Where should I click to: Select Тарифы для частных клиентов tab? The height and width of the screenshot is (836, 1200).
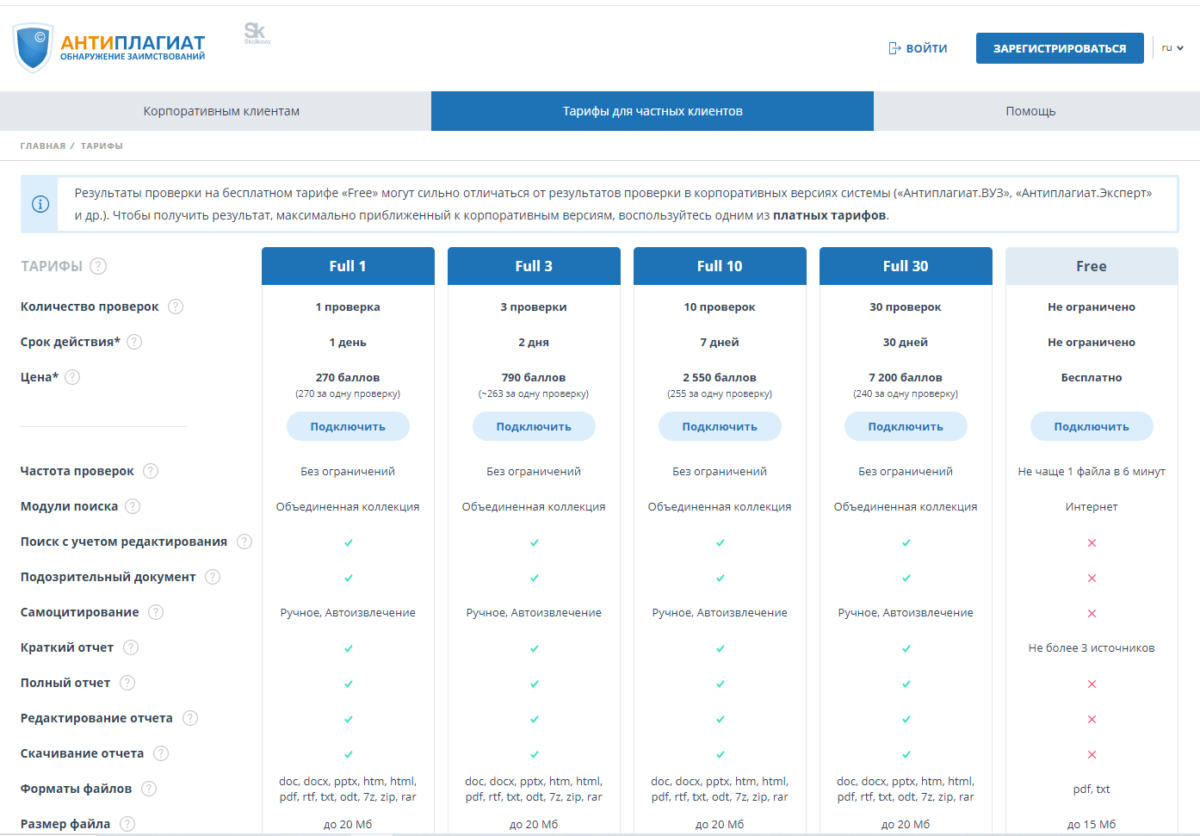tap(652, 111)
